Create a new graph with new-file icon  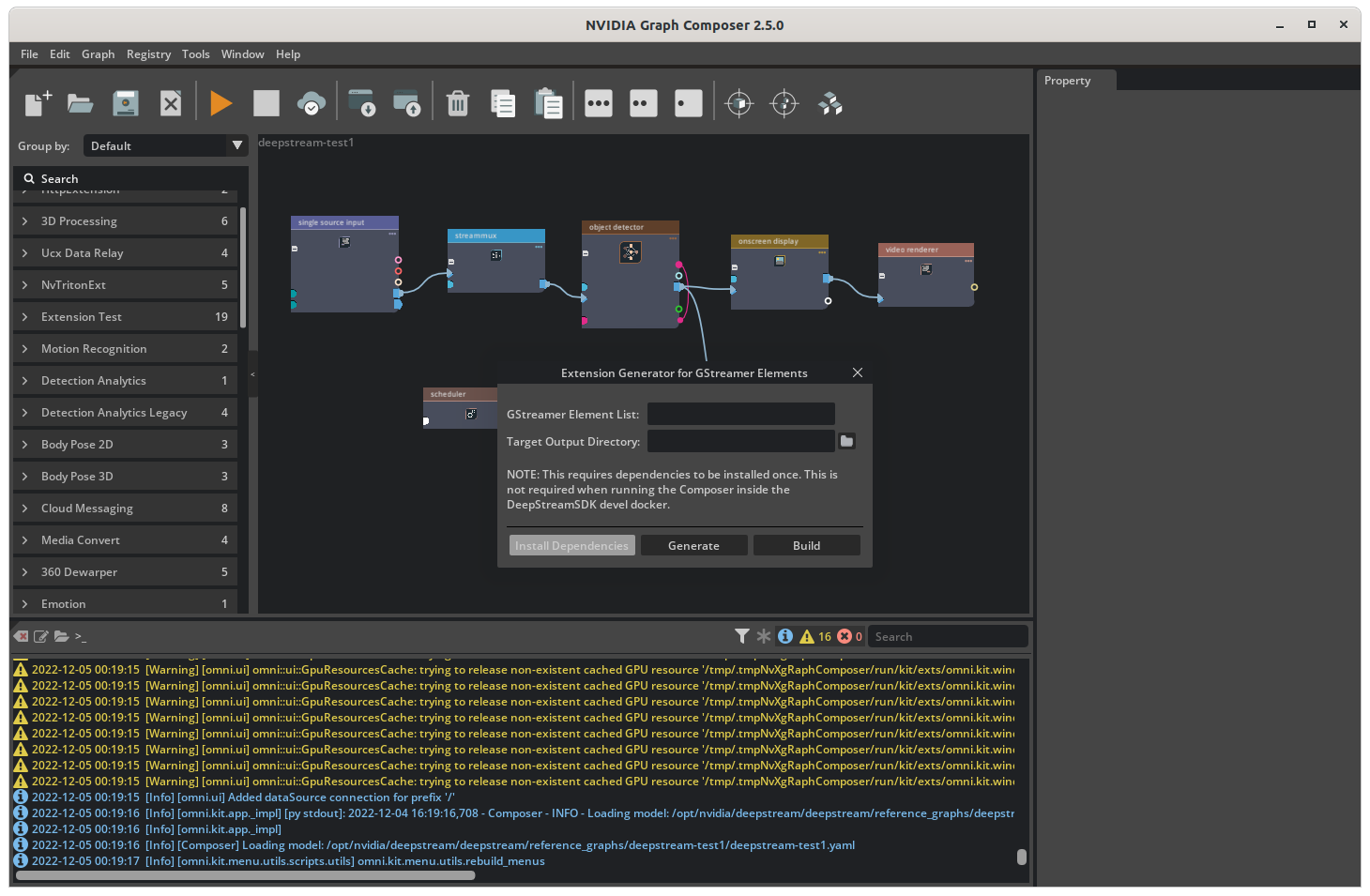pyautogui.click(x=38, y=103)
